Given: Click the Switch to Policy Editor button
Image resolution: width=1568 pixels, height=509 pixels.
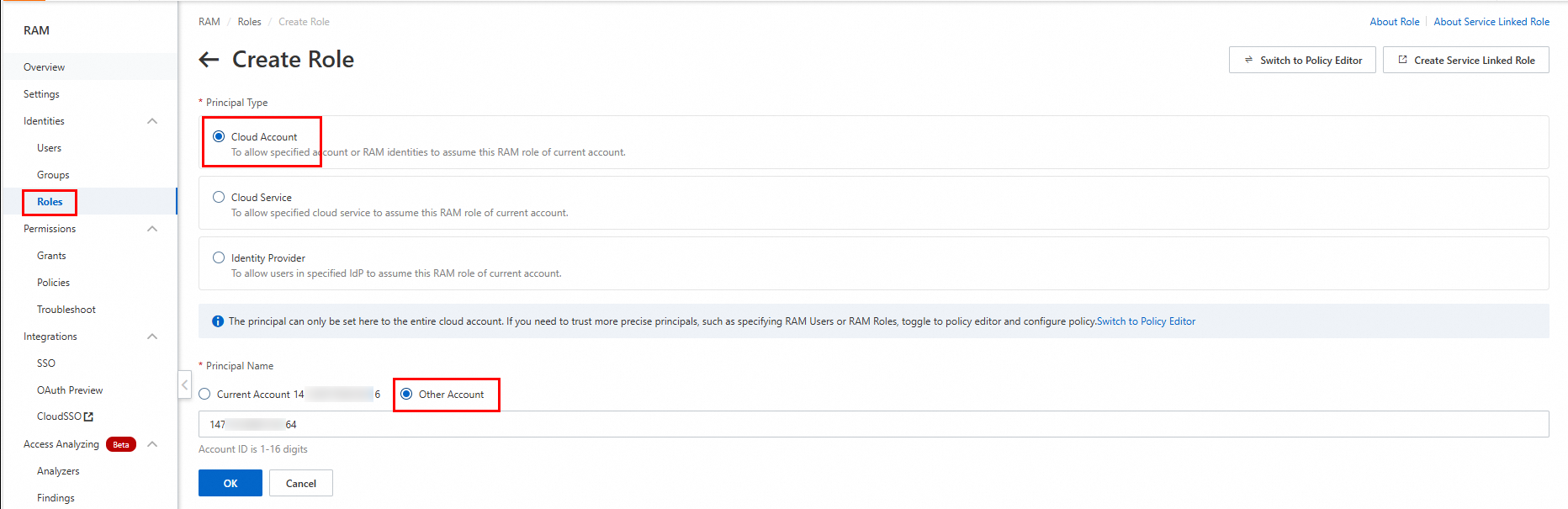Looking at the screenshot, I should [x=1302, y=60].
